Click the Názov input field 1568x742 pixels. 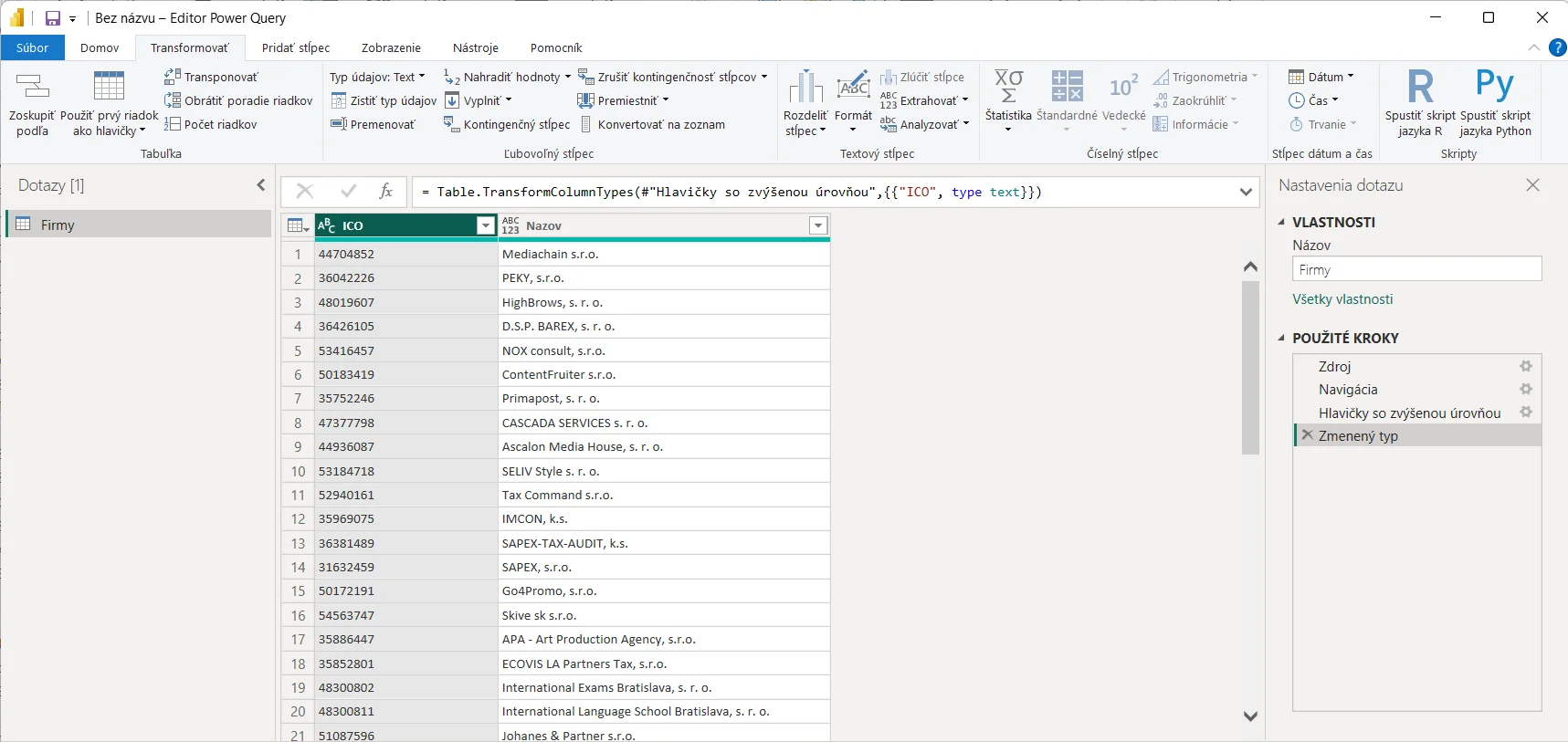[1416, 269]
